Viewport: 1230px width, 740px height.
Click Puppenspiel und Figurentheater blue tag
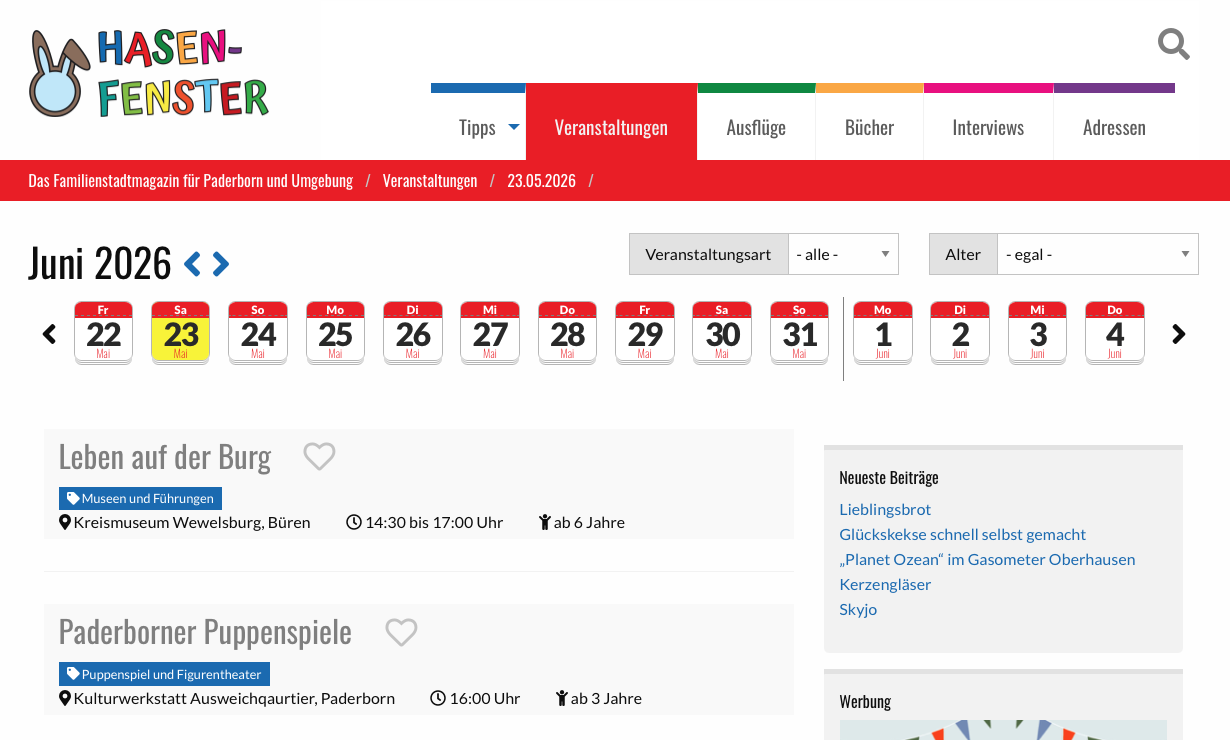pos(164,674)
